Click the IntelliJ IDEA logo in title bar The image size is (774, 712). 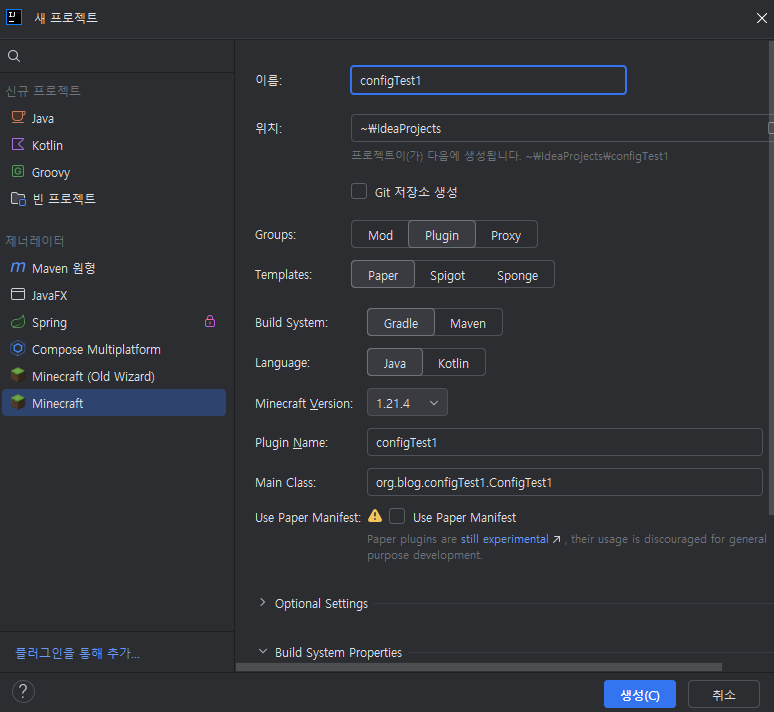(14, 17)
